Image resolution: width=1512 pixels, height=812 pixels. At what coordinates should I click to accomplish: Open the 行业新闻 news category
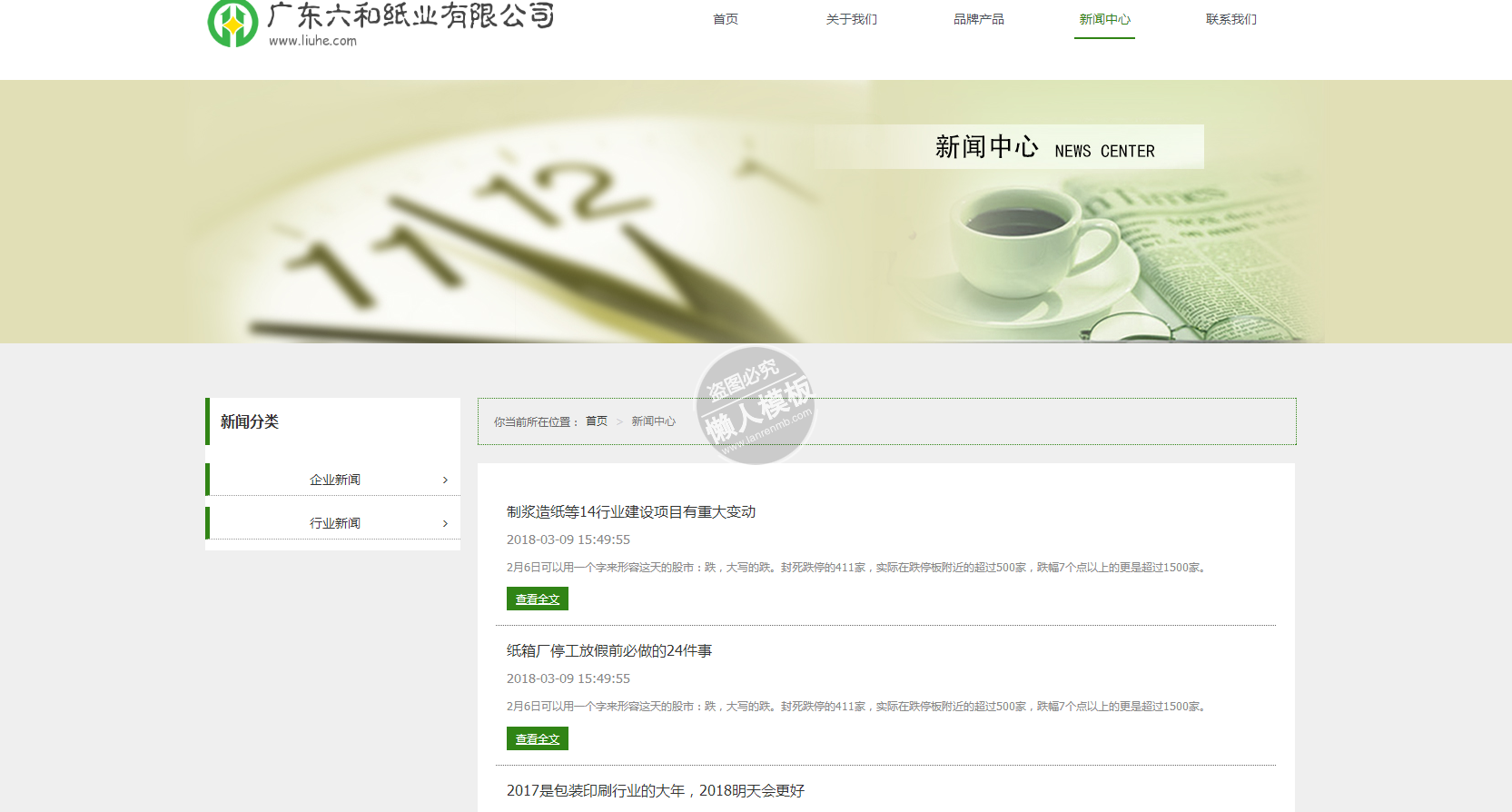pyautogui.click(x=335, y=523)
